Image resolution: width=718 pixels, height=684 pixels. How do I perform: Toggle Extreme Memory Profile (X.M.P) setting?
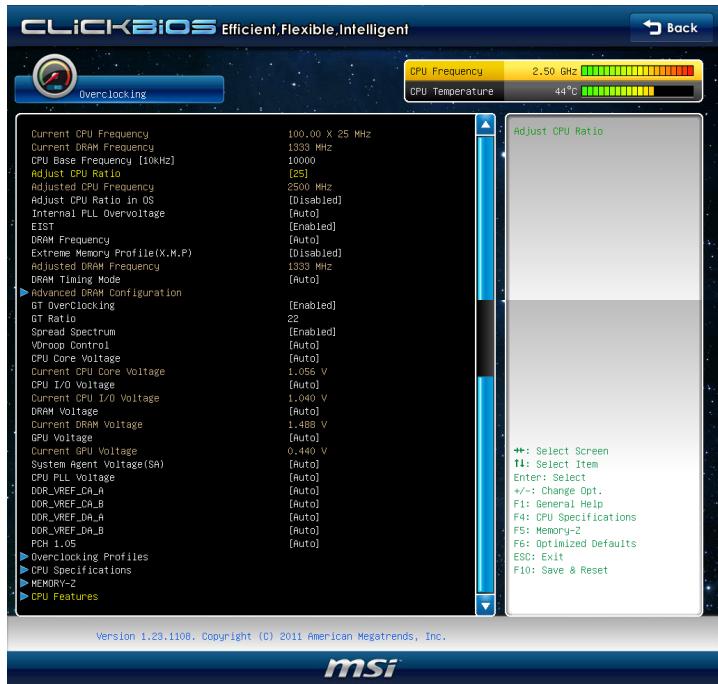(315, 253)
